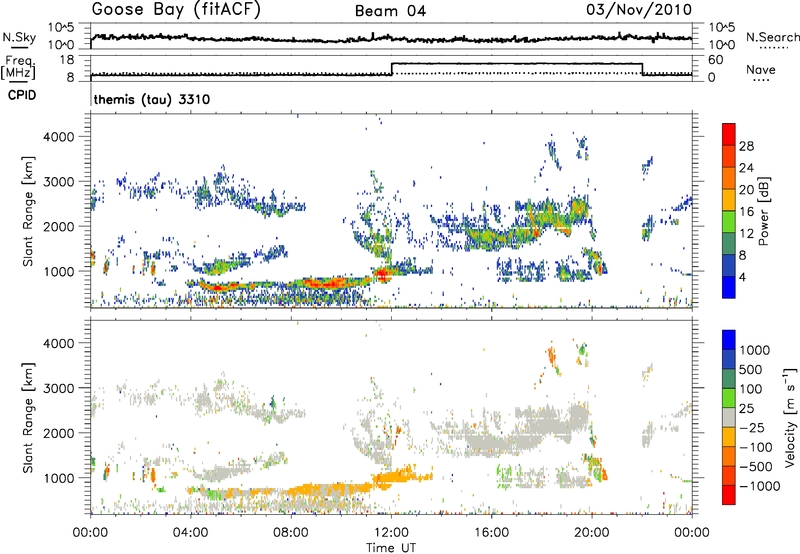Select the 'Time UT' axis title
This screenshot has height=554, width=800.
coord(391,548)
